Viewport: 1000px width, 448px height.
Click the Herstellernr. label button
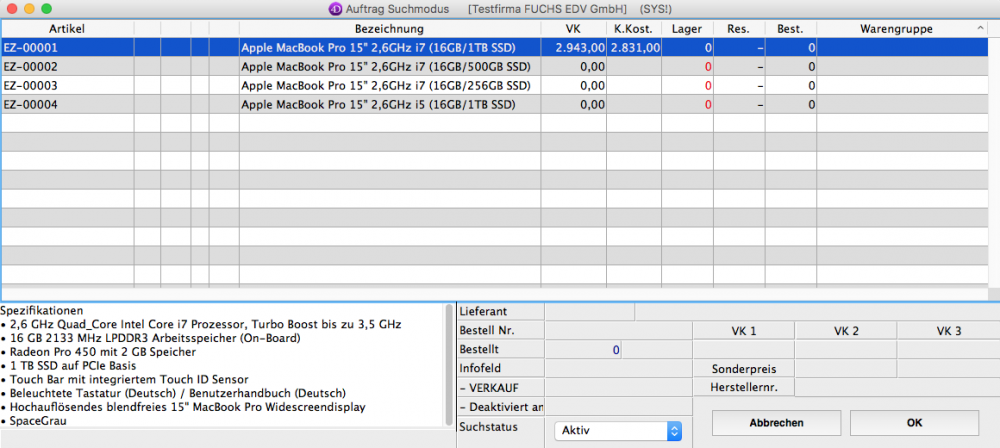[743, 387]
